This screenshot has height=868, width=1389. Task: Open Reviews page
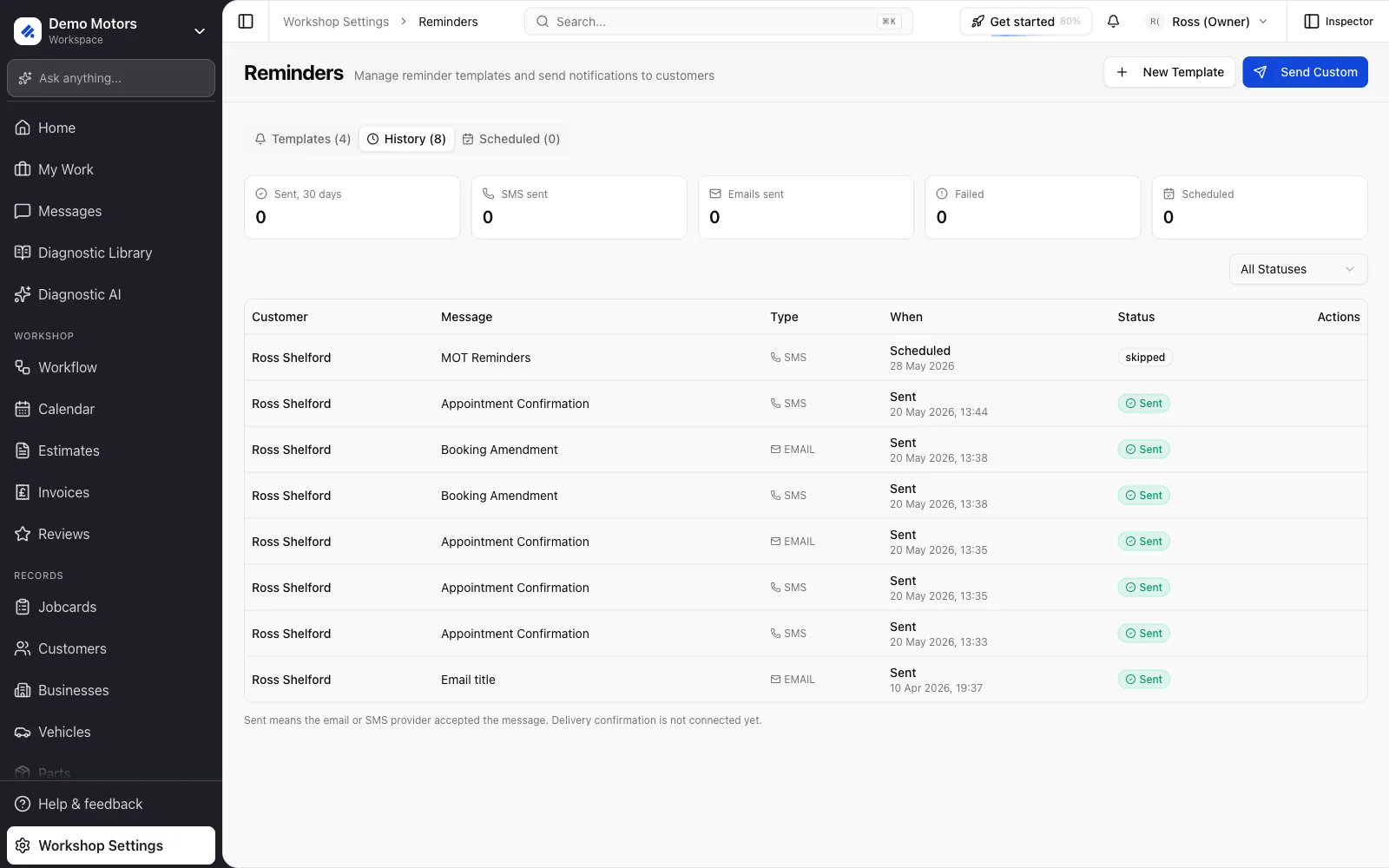point(111,534)
